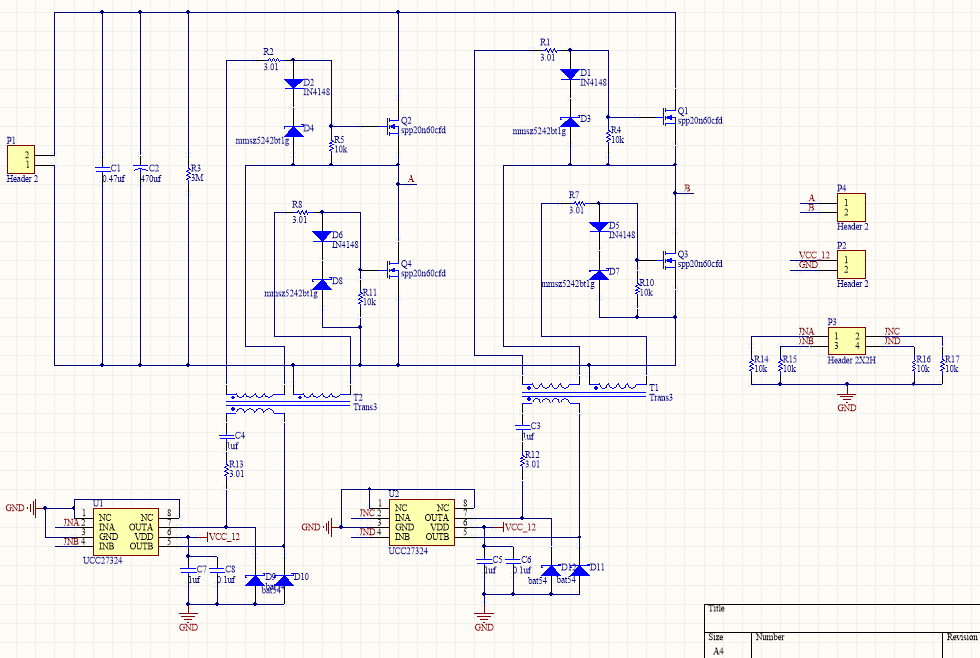
Task: Select the P3 Header 2X2H connector
Action: click(847, 341)
